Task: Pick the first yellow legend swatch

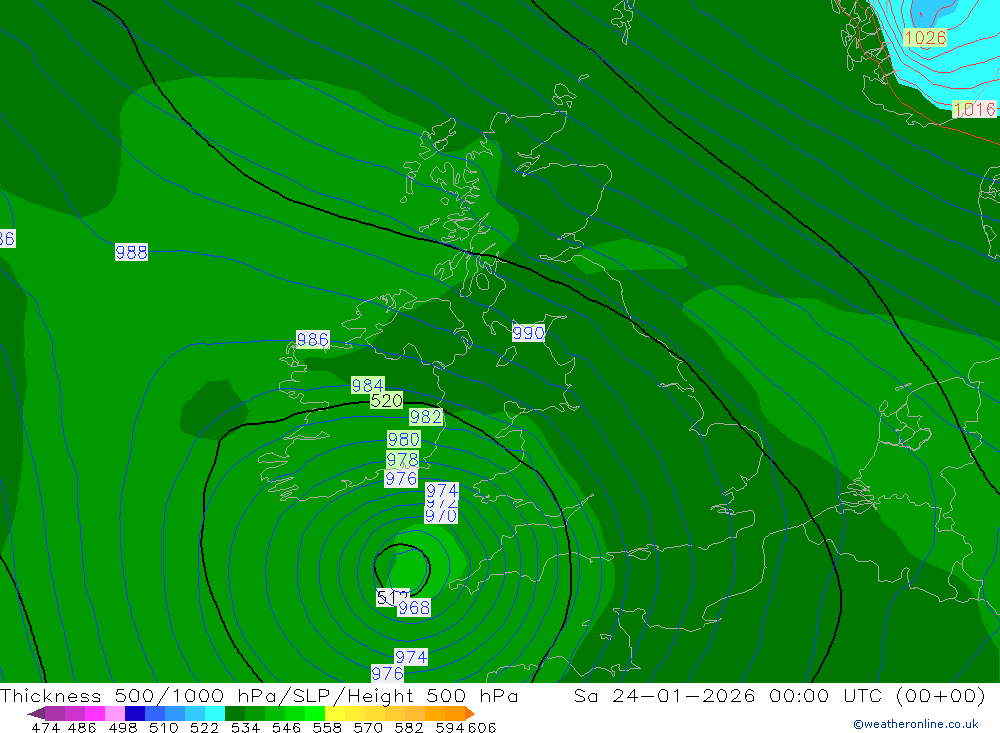Action: click(335, 713)
